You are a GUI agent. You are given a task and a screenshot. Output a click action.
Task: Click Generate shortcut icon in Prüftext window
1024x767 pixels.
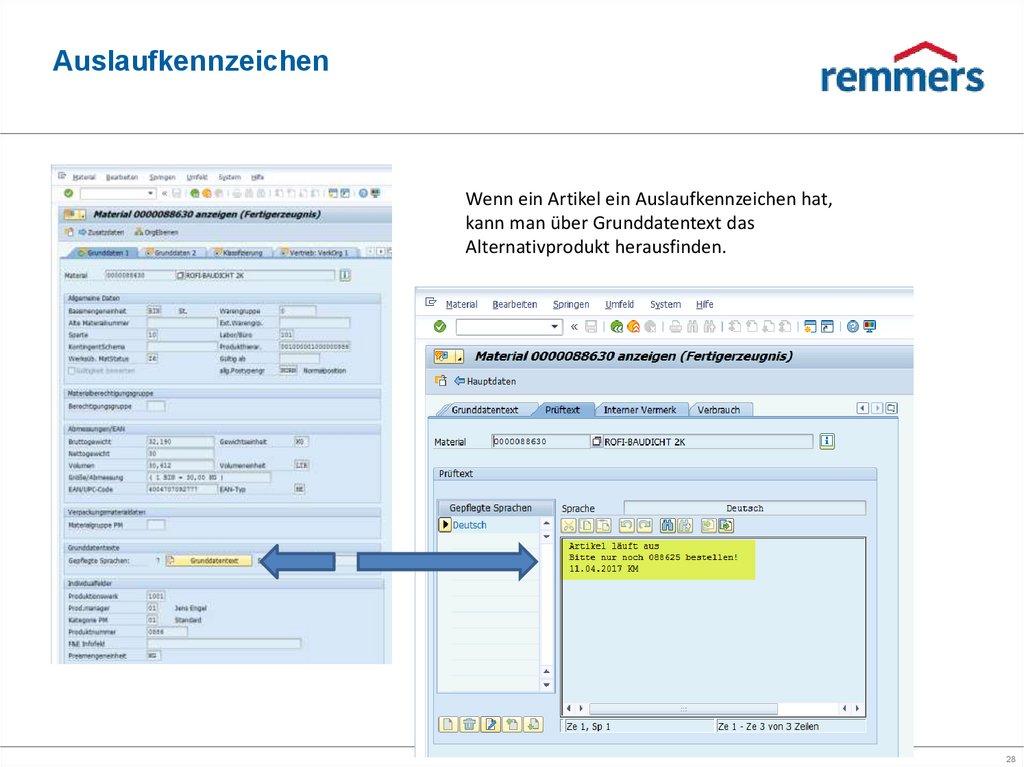[827, 326]
